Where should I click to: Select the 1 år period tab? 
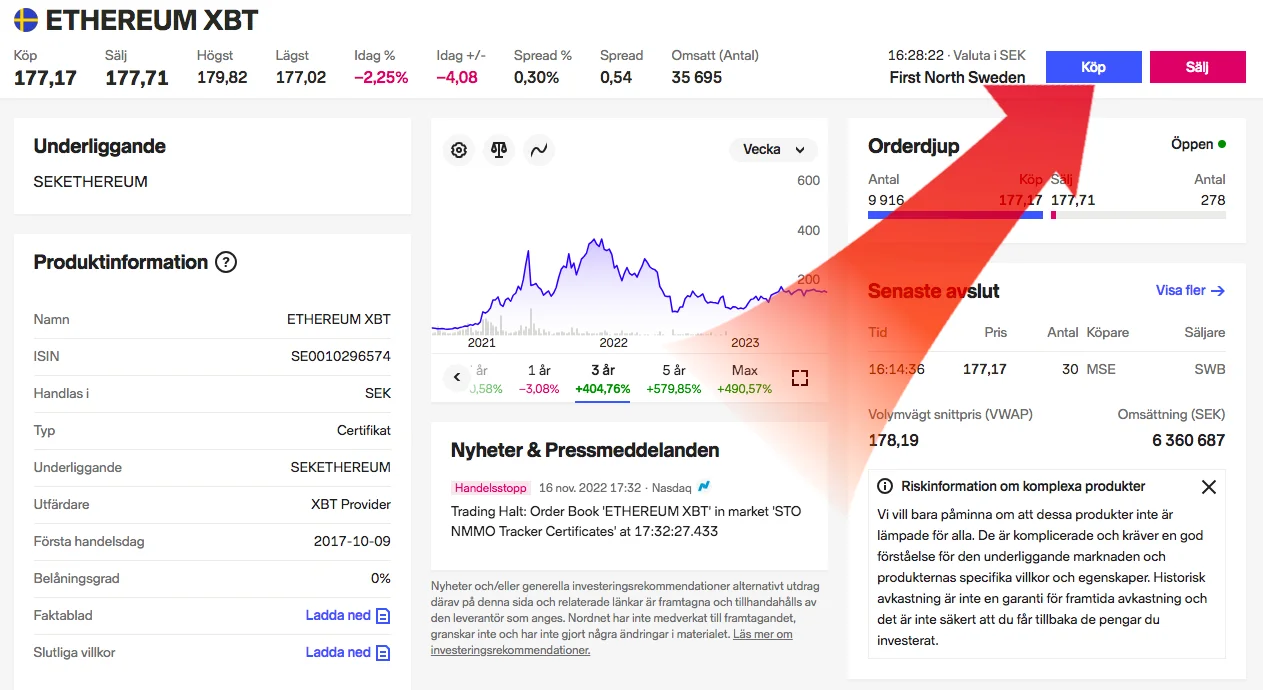538,378
